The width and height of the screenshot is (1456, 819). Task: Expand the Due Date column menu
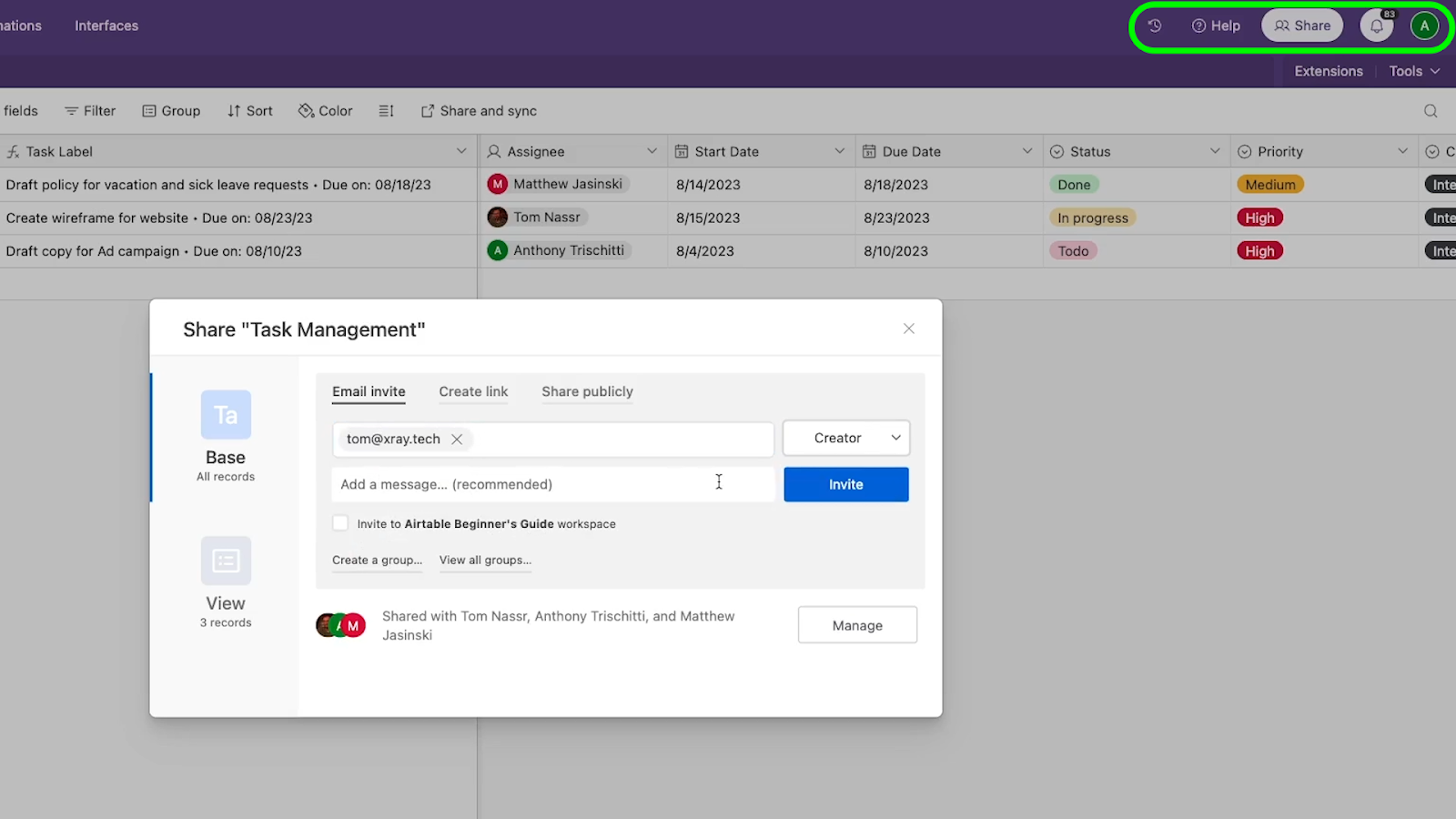(x=1027, y=151)
